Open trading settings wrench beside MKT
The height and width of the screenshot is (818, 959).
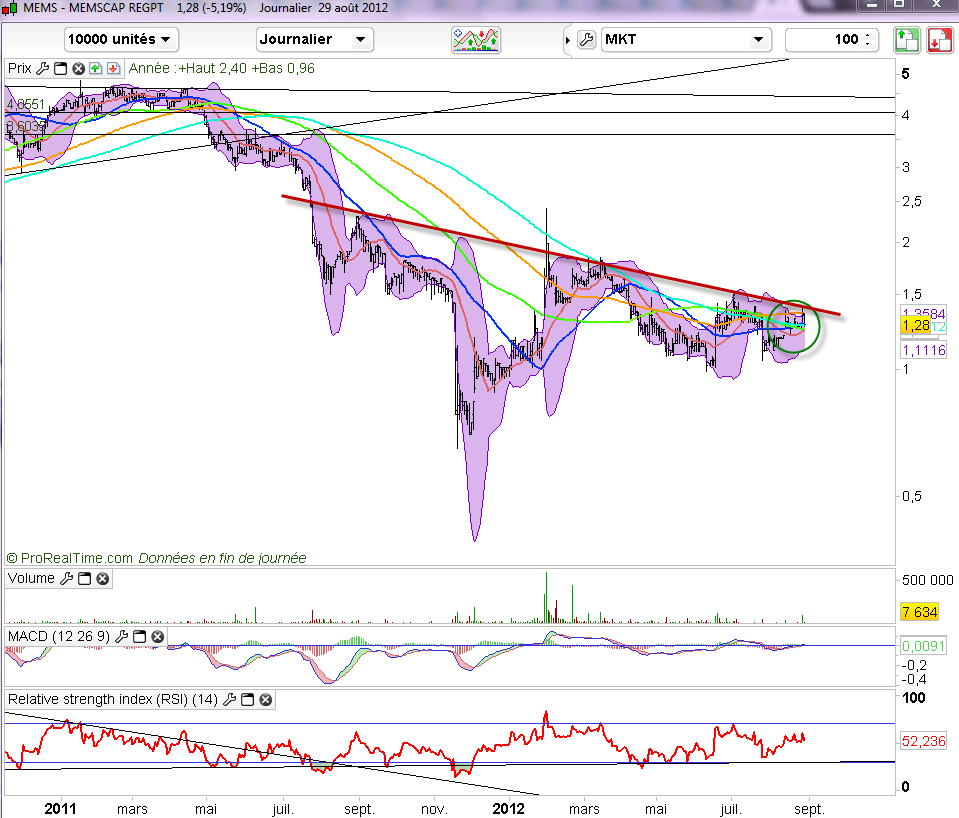[x=586, y=40]
